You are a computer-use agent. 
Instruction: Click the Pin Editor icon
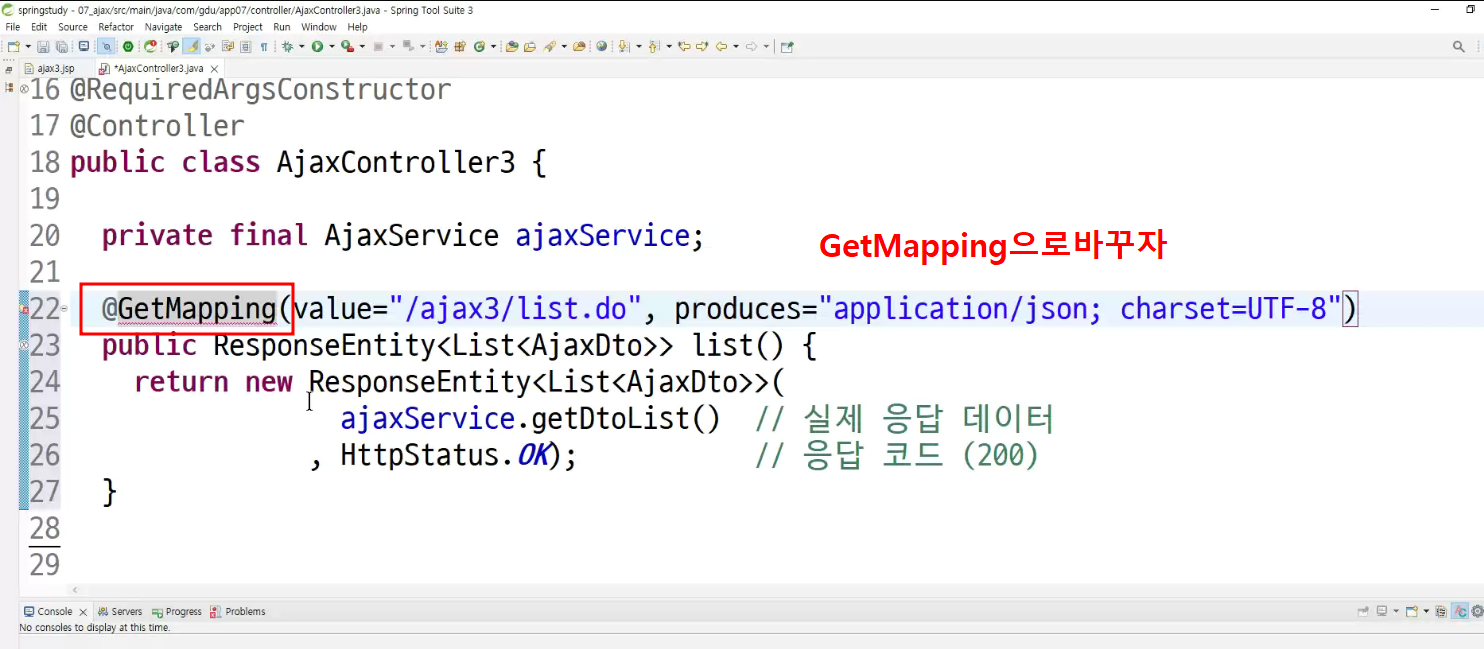pyautogui.click(x=787, y=46)
